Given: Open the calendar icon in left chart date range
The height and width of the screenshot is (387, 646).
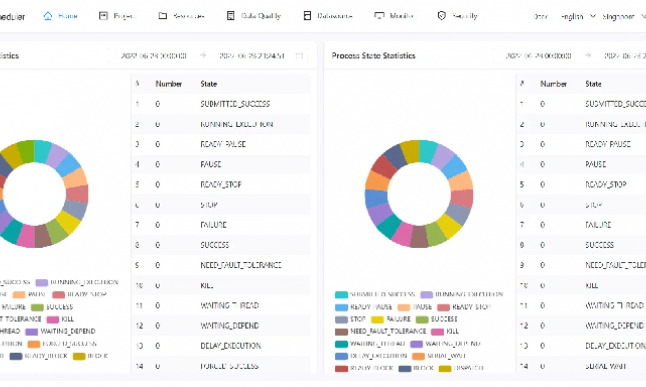Looking at the screenshot, I should point(300,56).
